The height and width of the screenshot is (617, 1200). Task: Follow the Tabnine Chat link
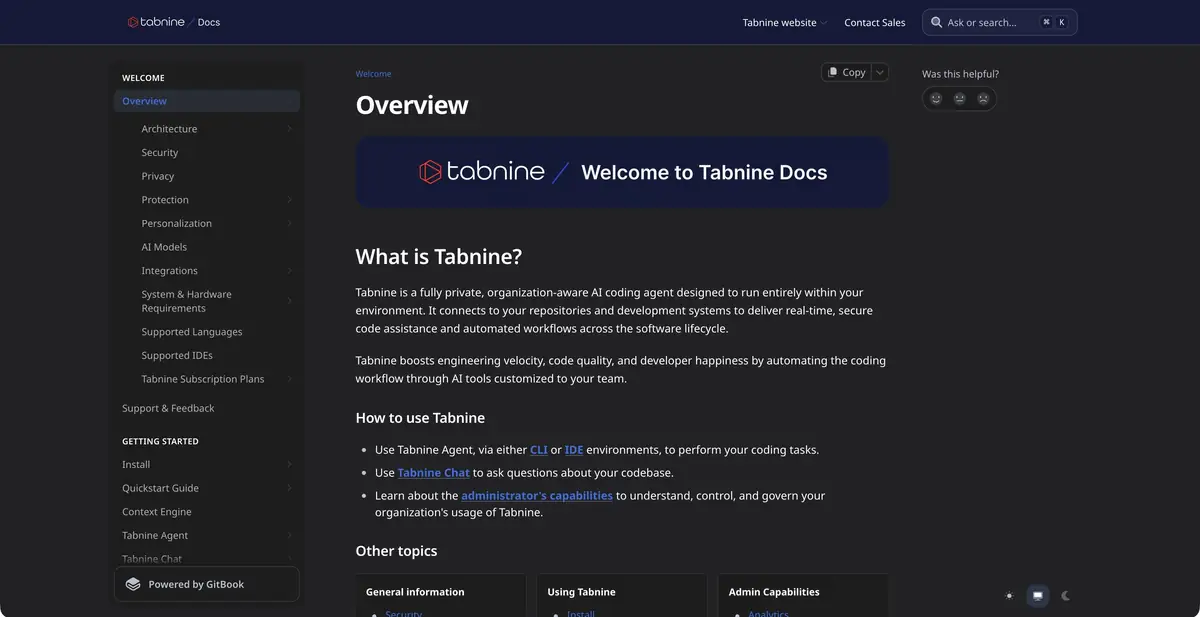pos(434,472)
